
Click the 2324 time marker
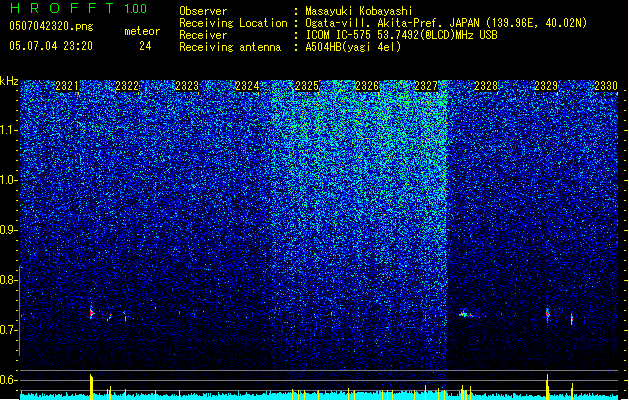247,86
